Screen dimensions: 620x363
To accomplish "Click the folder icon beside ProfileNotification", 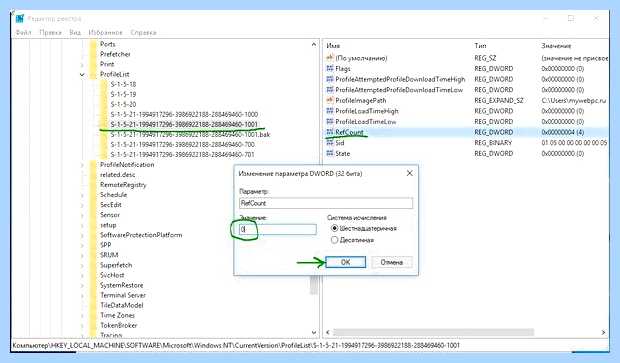I will pos(93,165).
